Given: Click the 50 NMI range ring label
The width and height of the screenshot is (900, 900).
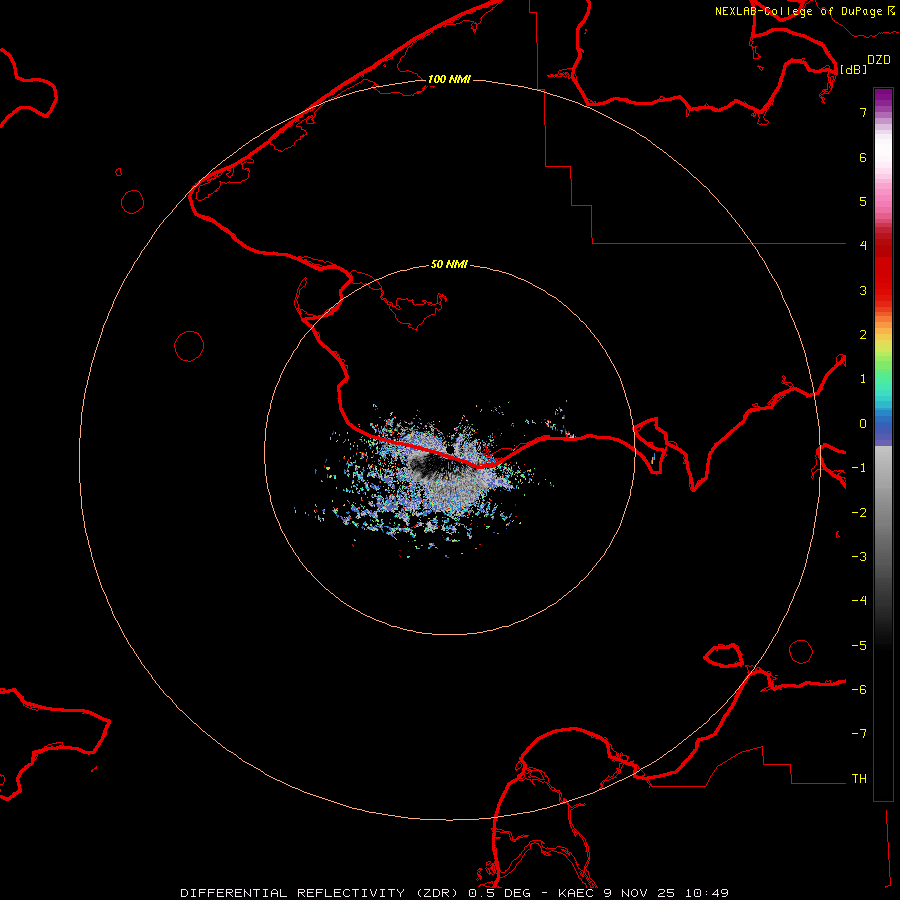Looking at the screenshot, I should point(449,264).
